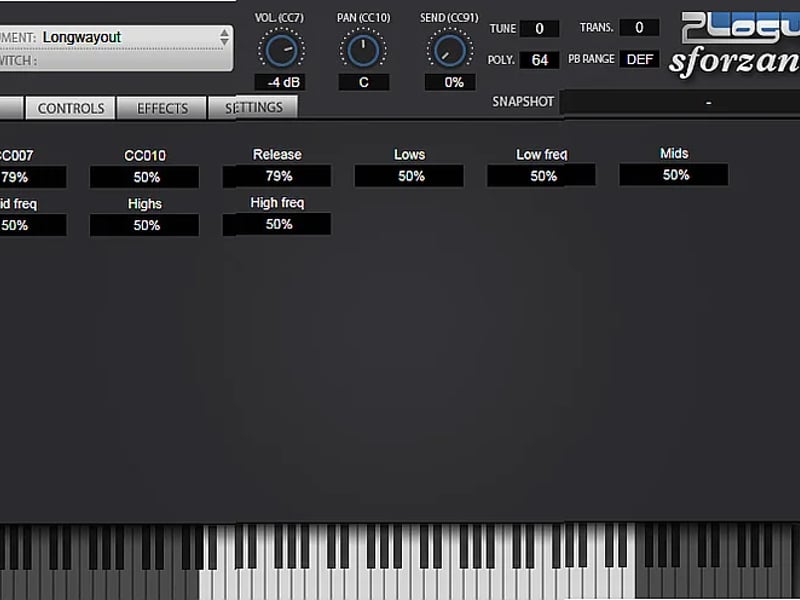
Task: Click the sforzando logo
Action: click(x=752, y=57)
